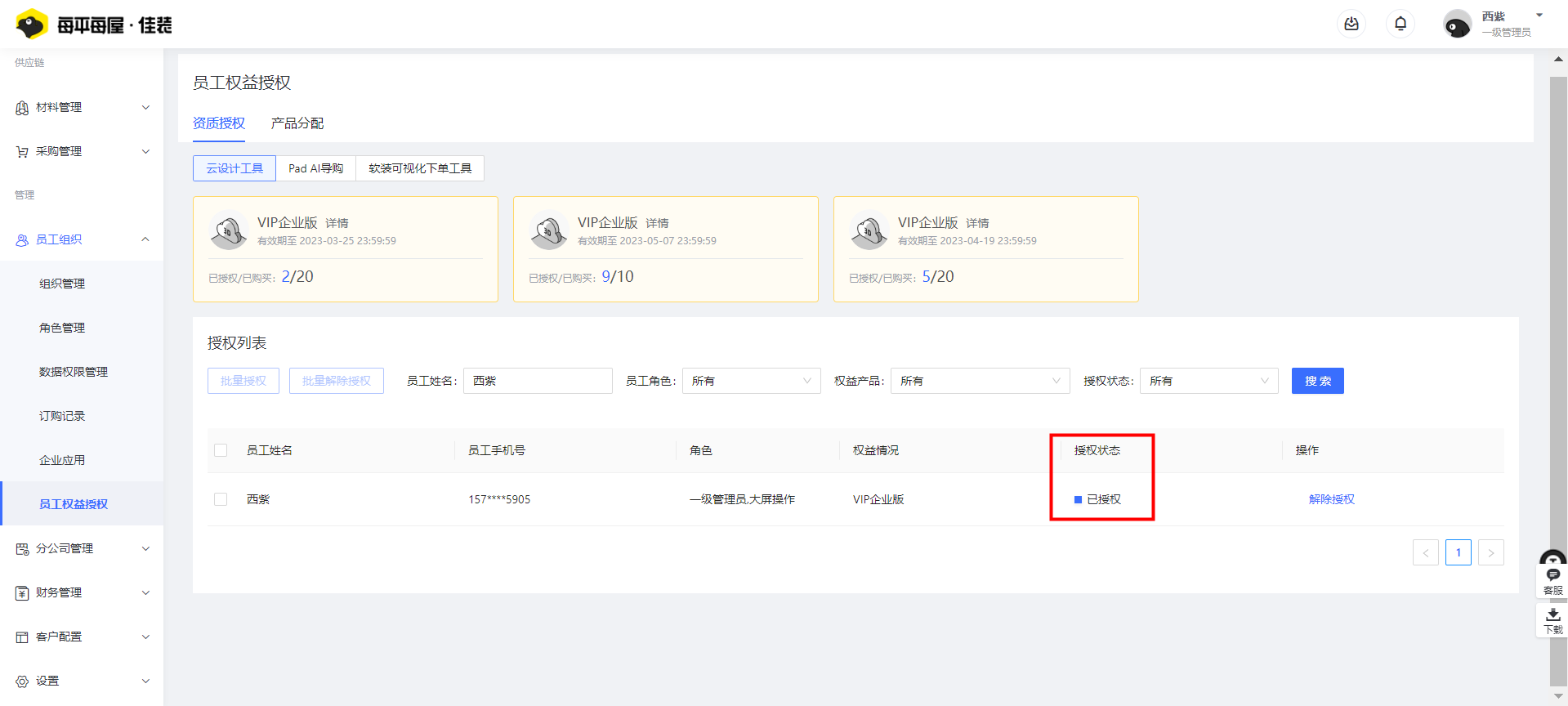
Task: Go to the previous page arrow
Action: pyautogui.click(x=1426, y=552)
